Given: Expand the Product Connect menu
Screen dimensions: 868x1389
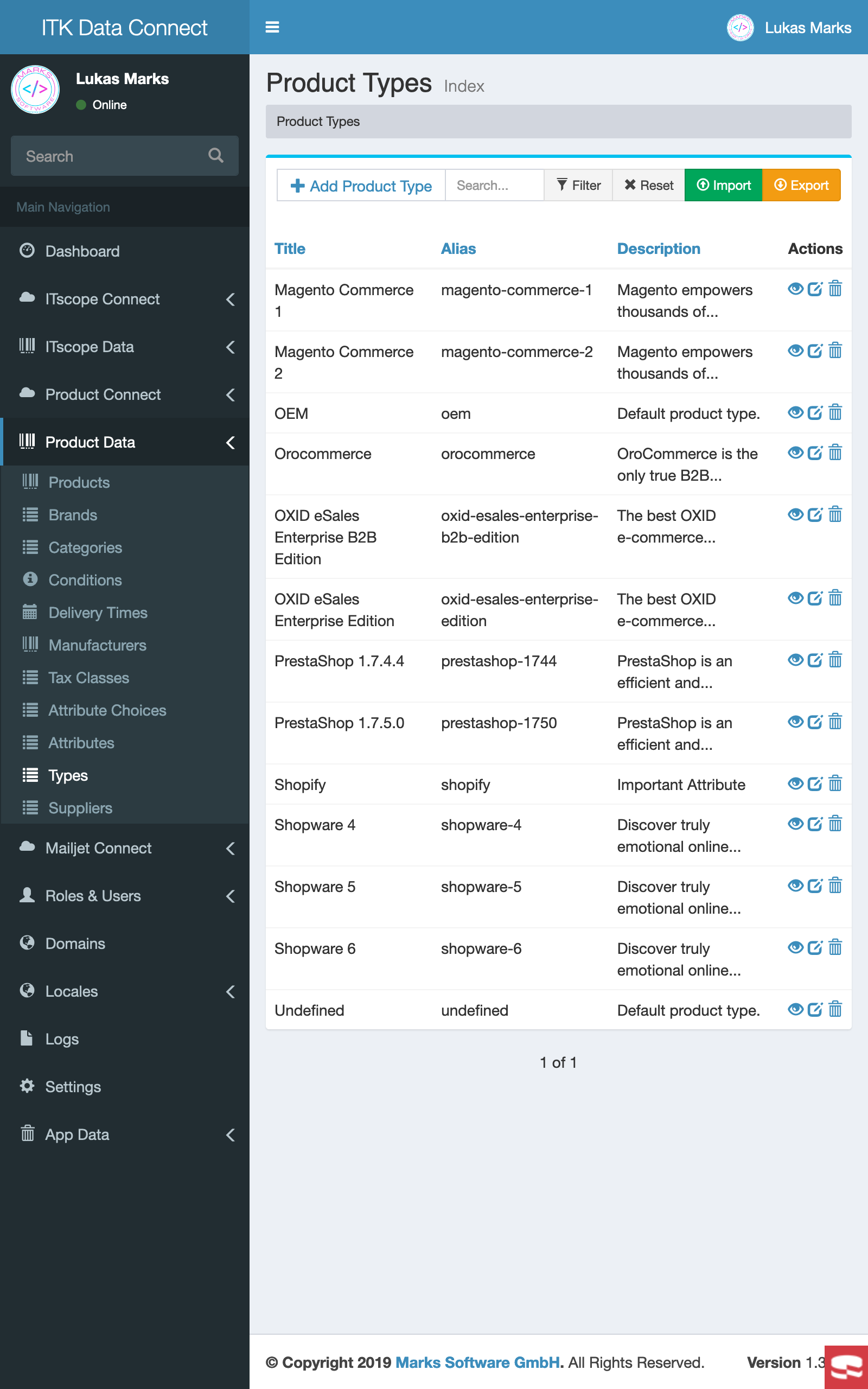Looking at the screenshot, I should tap(125, 394).
